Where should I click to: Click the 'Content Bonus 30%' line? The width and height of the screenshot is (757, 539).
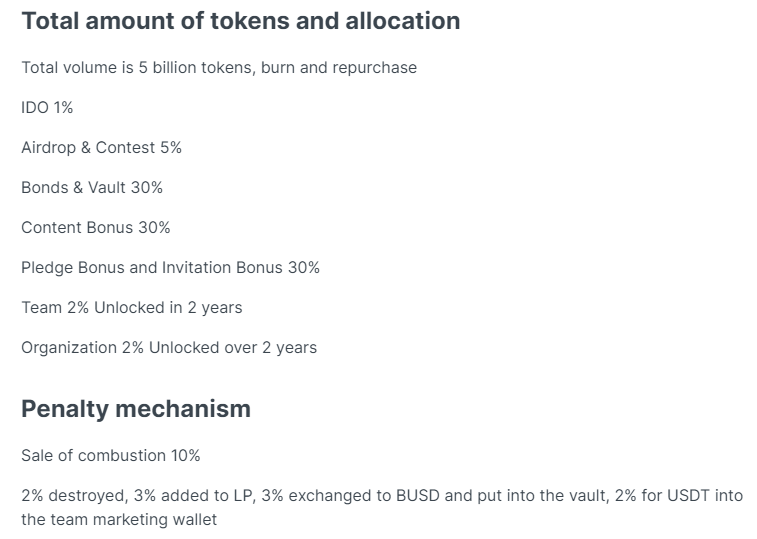(96, 228)
